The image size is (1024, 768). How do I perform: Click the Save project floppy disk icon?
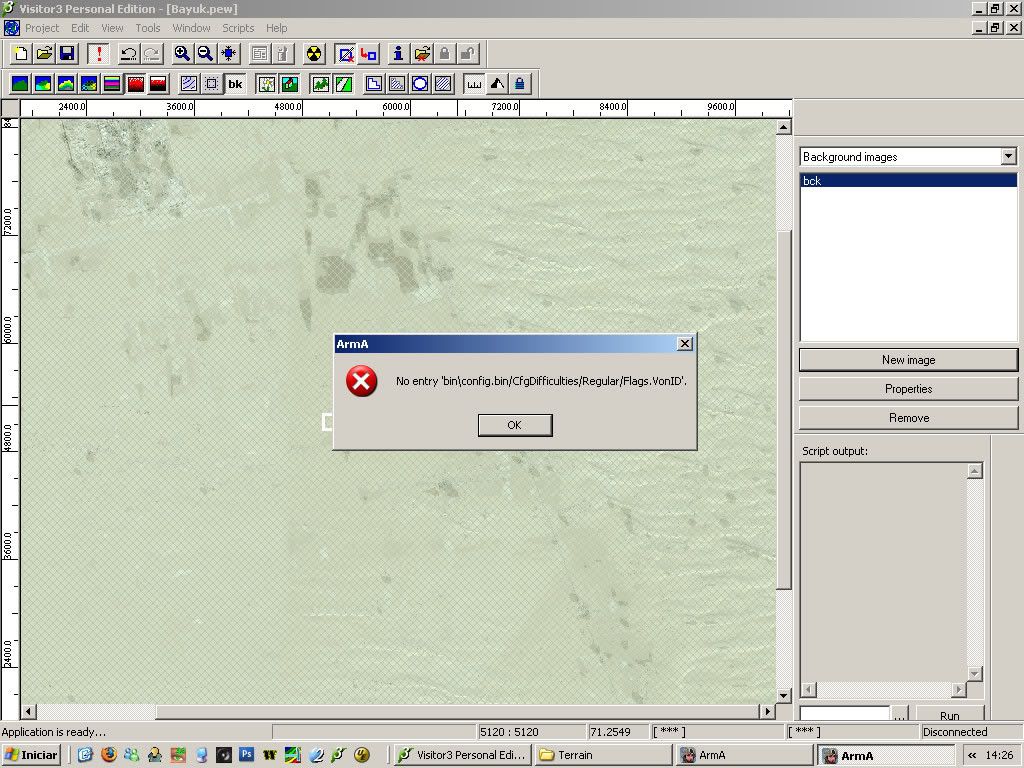coord(67,54)
